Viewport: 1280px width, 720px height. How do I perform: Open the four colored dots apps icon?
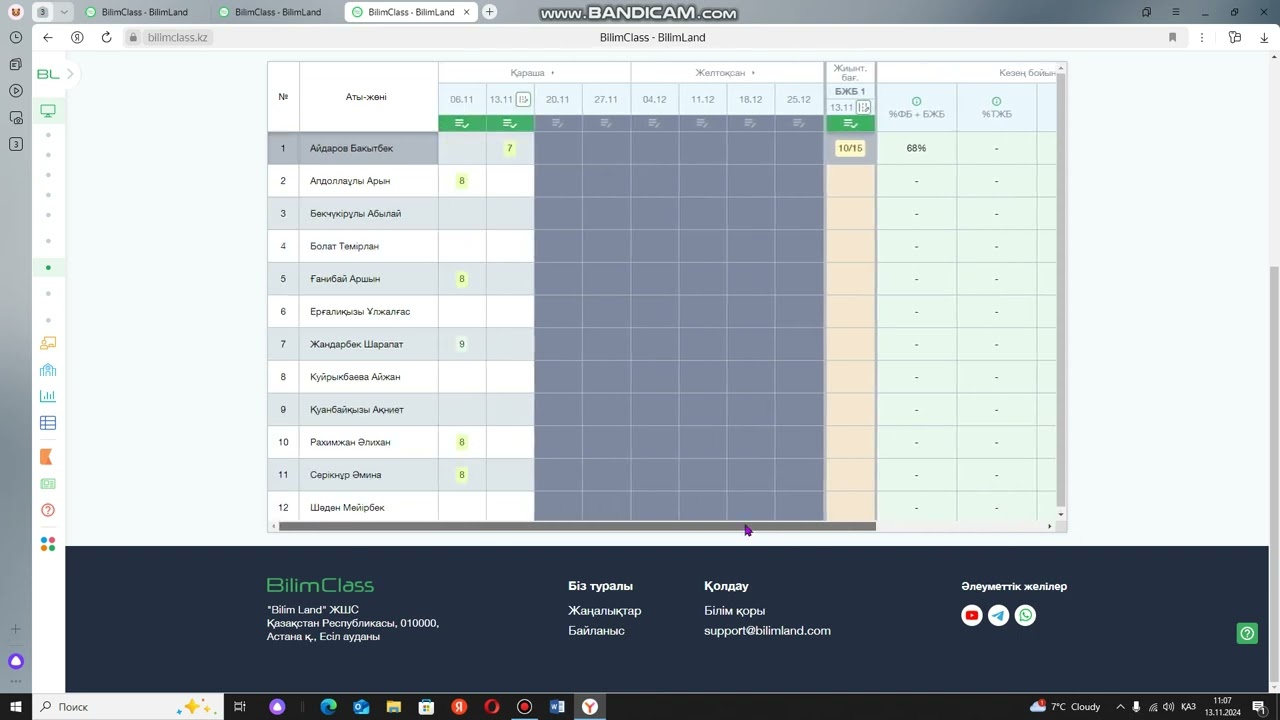47,544
